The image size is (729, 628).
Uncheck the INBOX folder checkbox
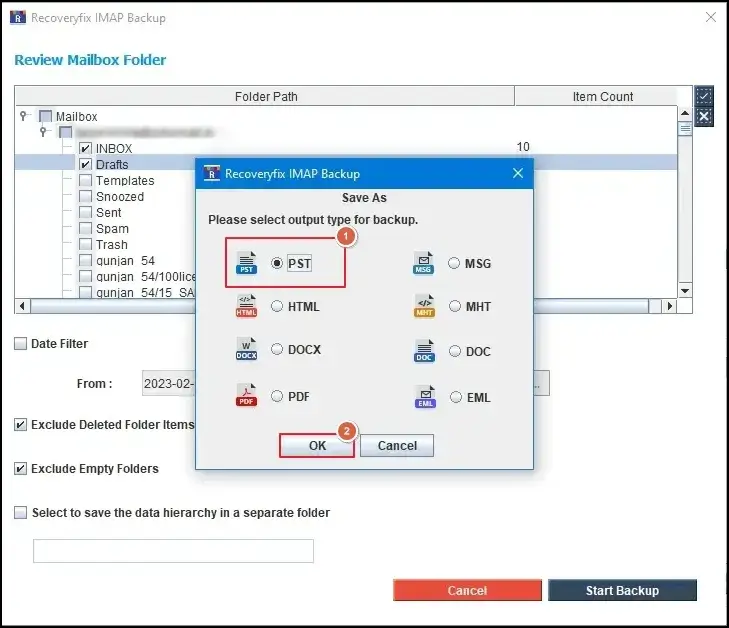(x=85, y=148)
